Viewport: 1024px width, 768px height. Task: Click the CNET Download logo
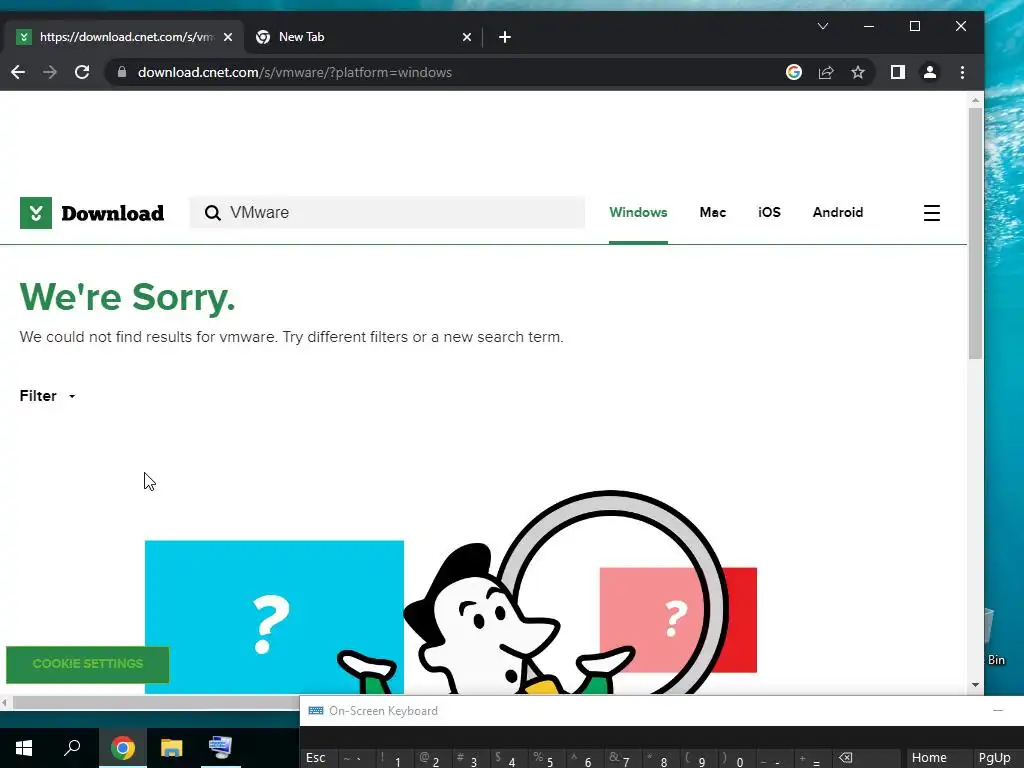pyautogui.click(x=92, y=213)
